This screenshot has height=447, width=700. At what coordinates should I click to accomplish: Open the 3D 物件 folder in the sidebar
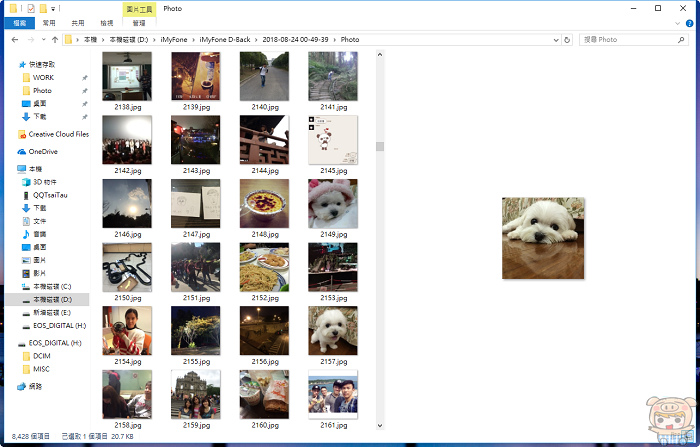tap(46, 182)
